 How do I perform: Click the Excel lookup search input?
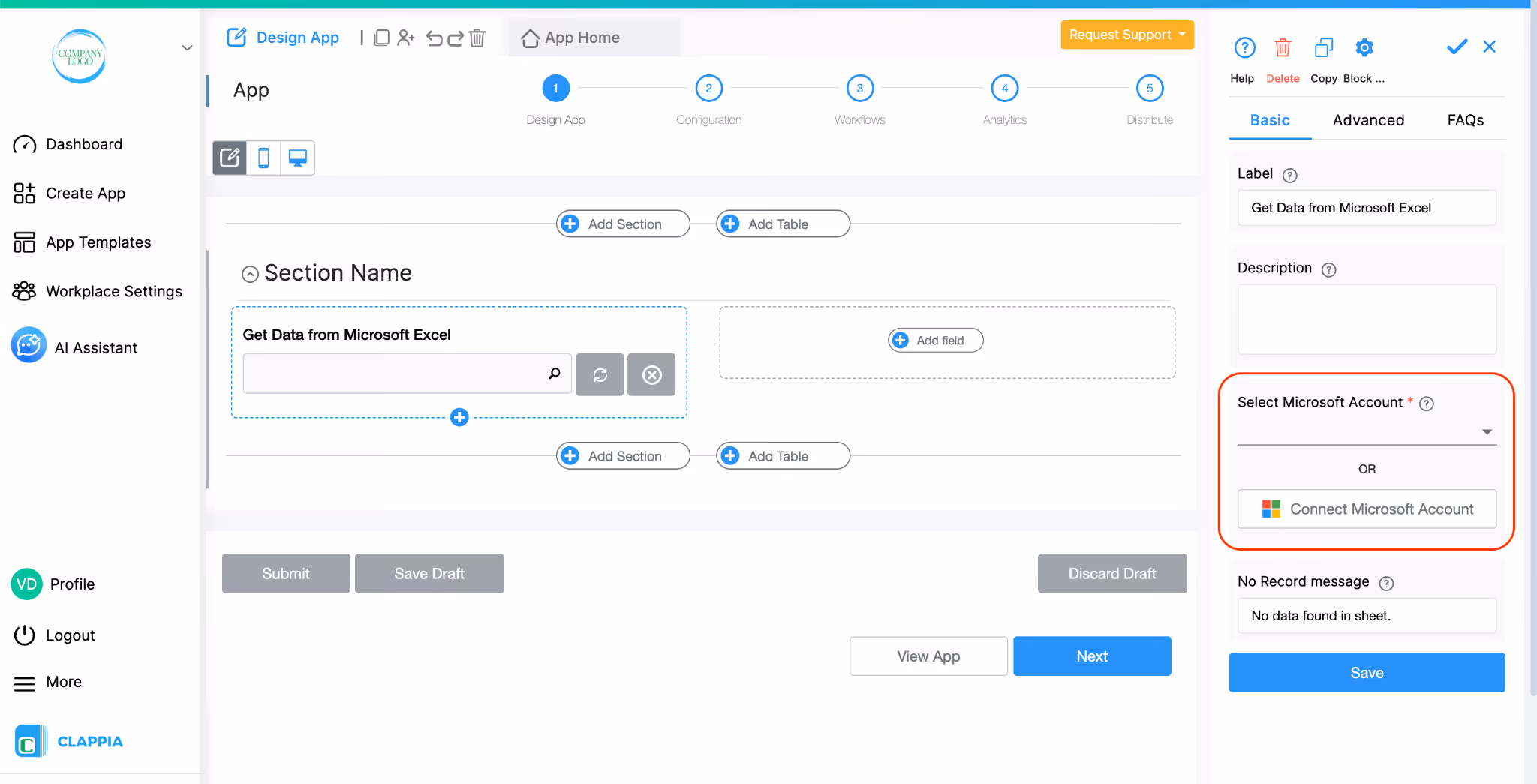click(x=408, y=374)
